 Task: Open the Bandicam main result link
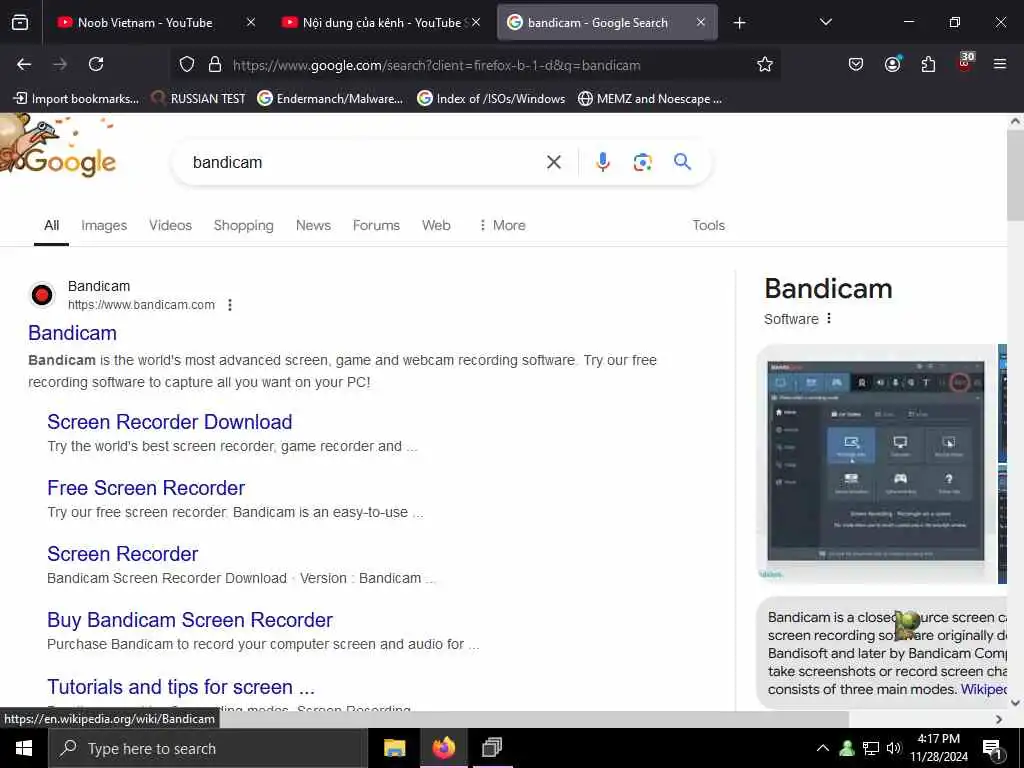(72, 333)
